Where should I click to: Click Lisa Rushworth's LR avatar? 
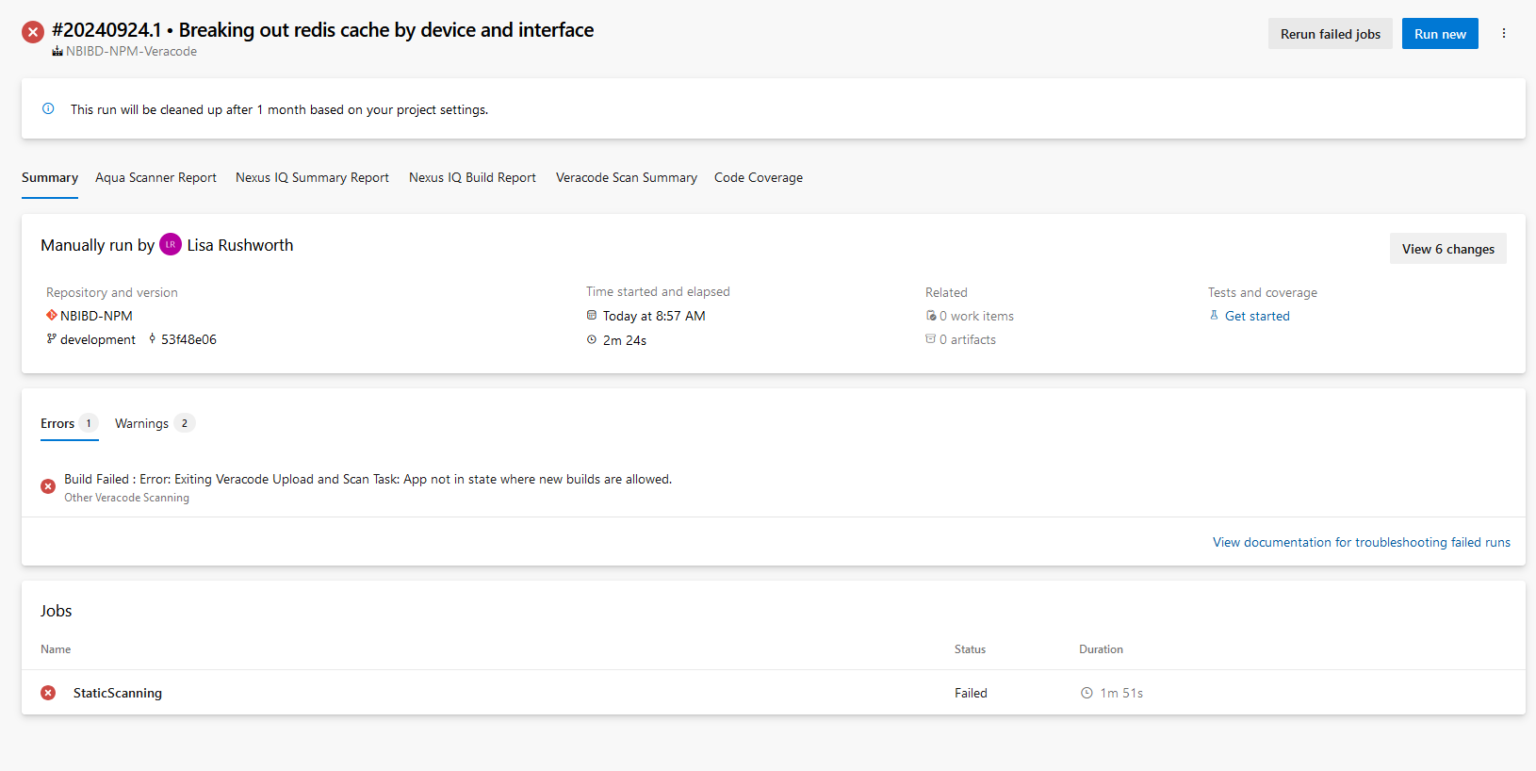(170, 244)
